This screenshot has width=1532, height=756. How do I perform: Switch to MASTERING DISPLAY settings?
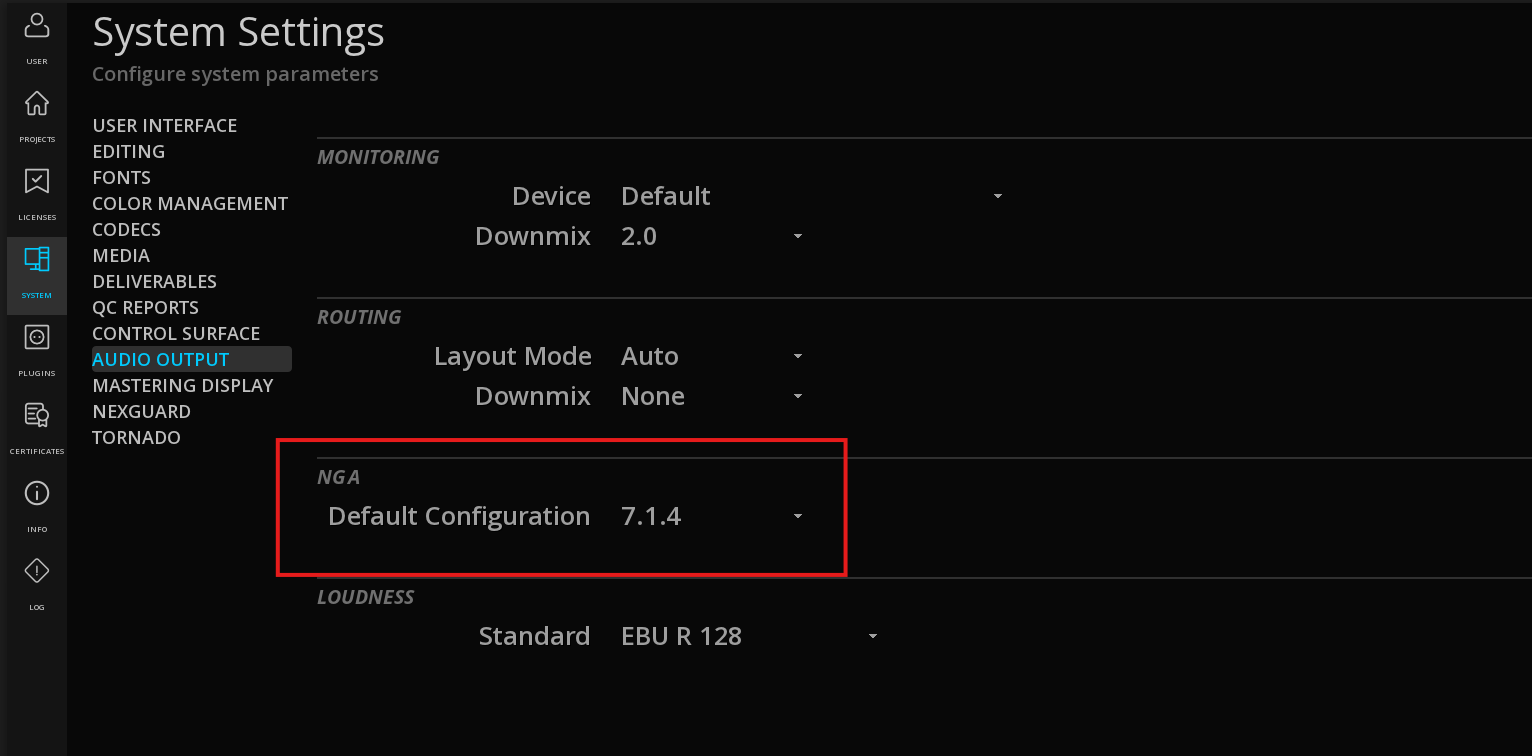point(183,385)
